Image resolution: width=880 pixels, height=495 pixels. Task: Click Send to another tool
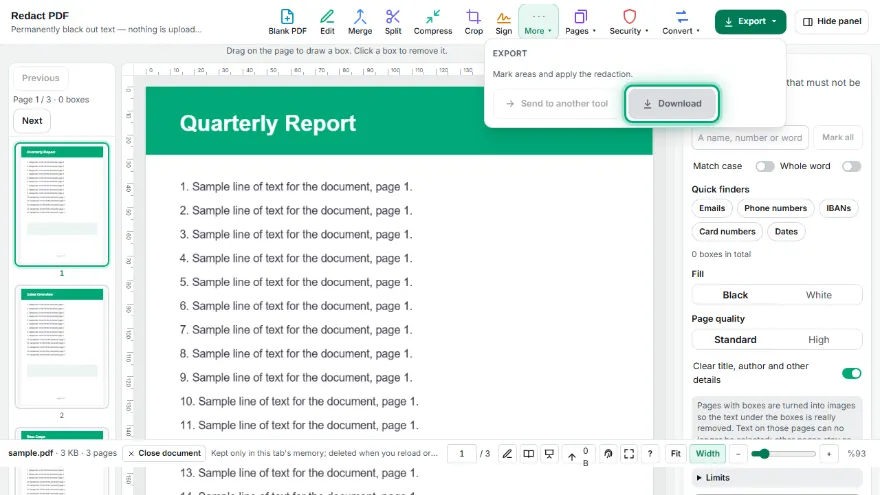coord(557,103)
